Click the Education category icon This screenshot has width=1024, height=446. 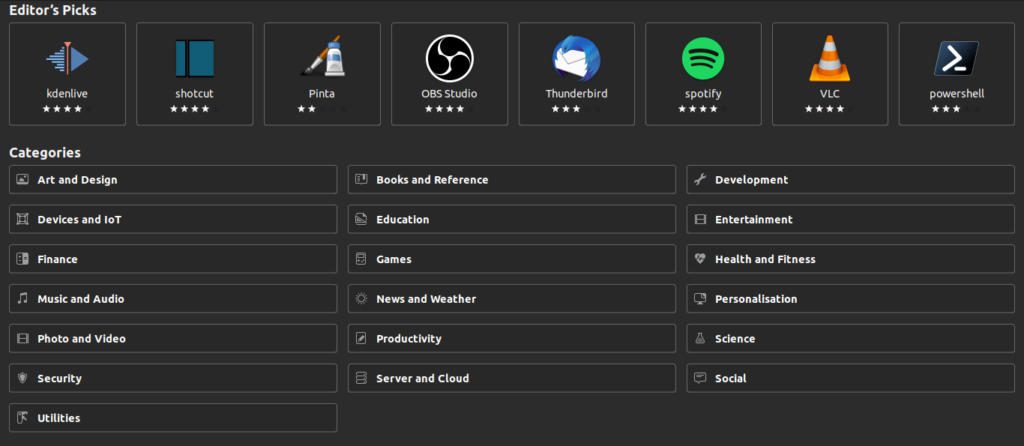click(x=361, y=219)
